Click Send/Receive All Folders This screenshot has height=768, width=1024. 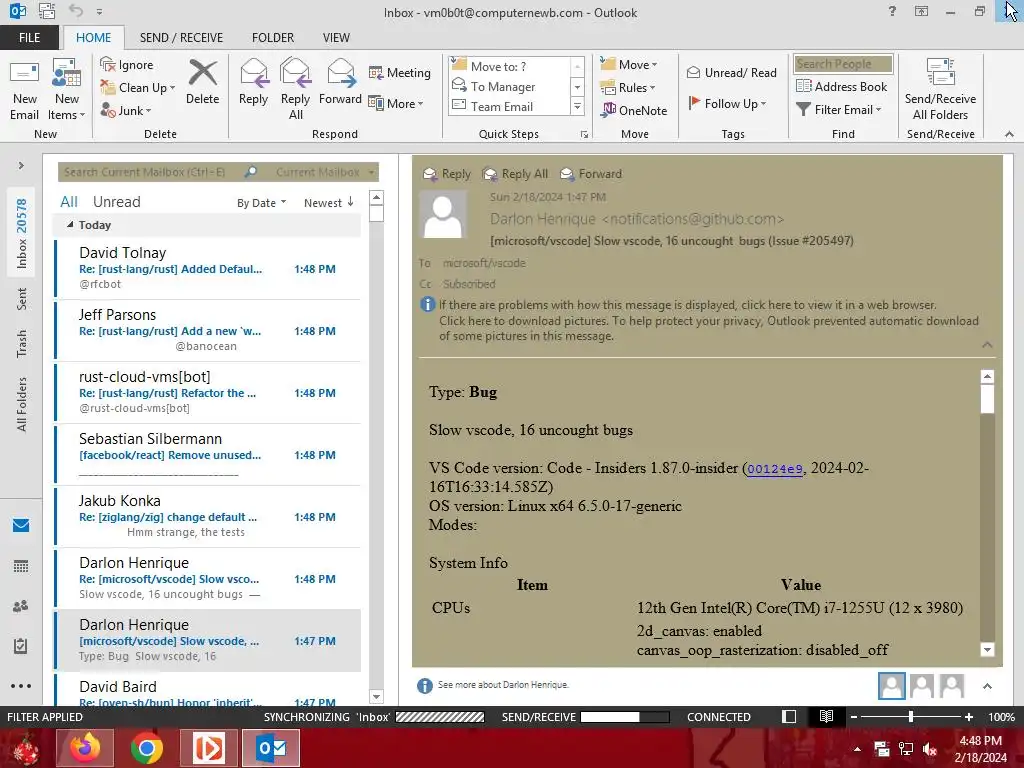click(940, 89)
